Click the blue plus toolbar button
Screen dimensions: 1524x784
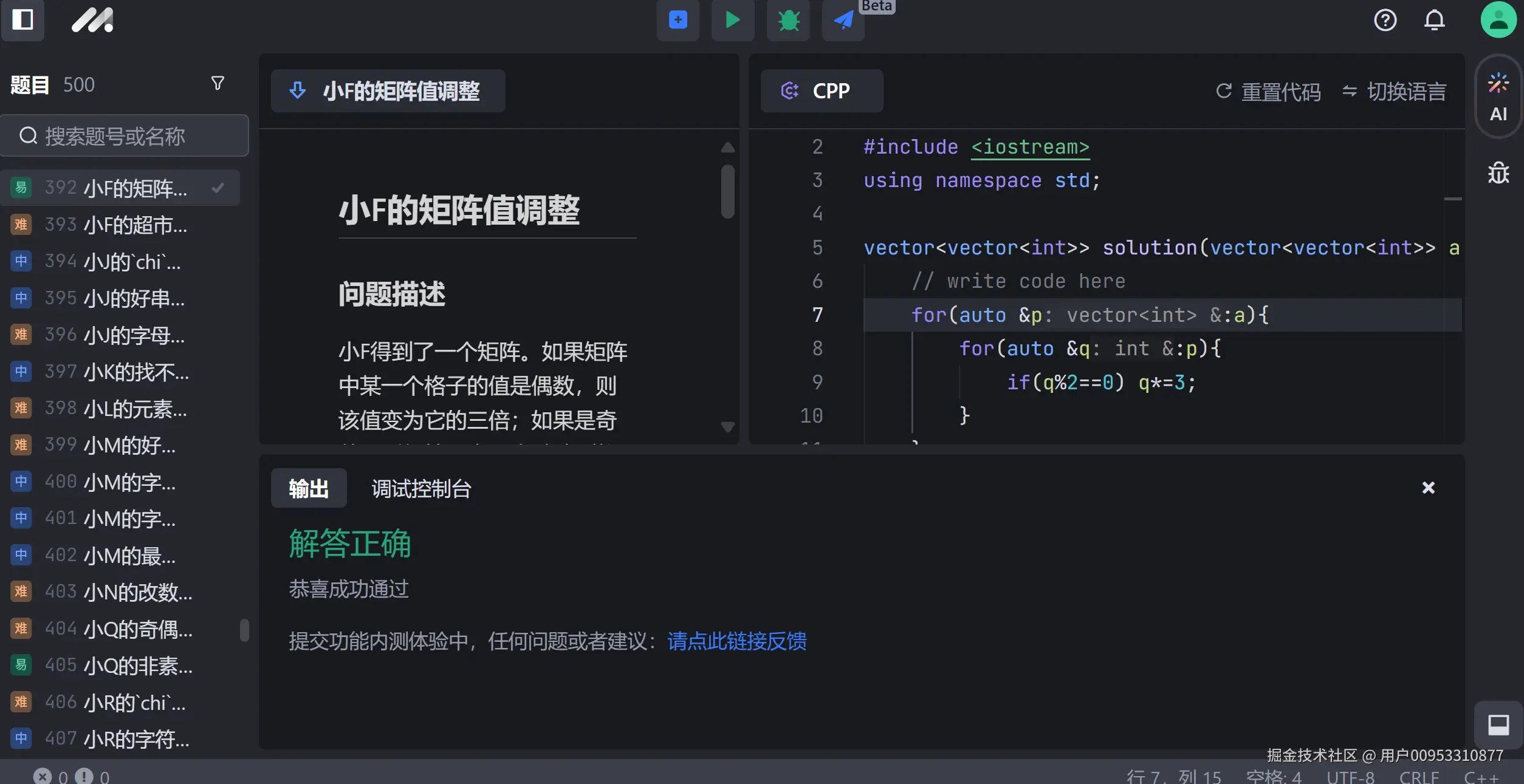point(678,20)
